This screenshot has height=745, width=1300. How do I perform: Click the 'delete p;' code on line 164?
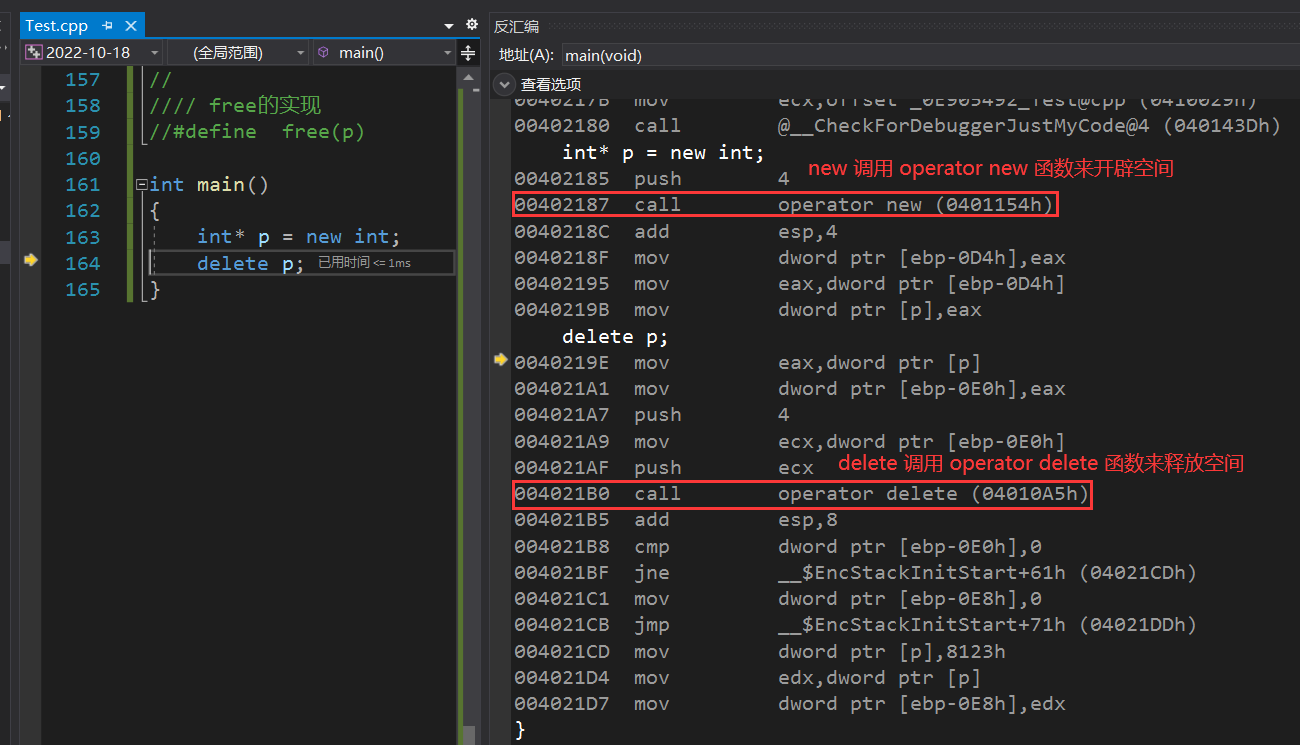click(250, 263)
